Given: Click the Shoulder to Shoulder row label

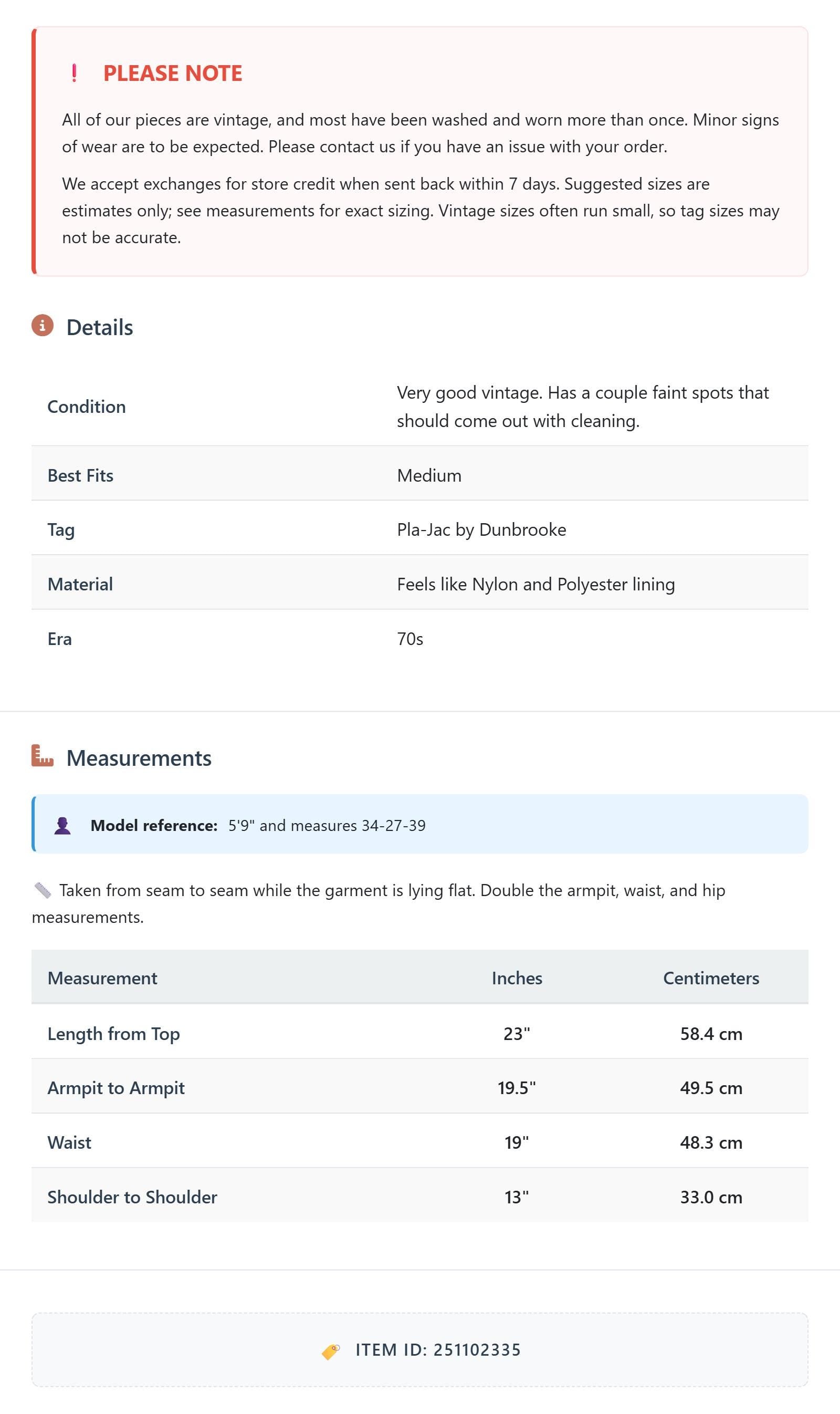Looking at the screenshot, I should tap(132, 1197).
